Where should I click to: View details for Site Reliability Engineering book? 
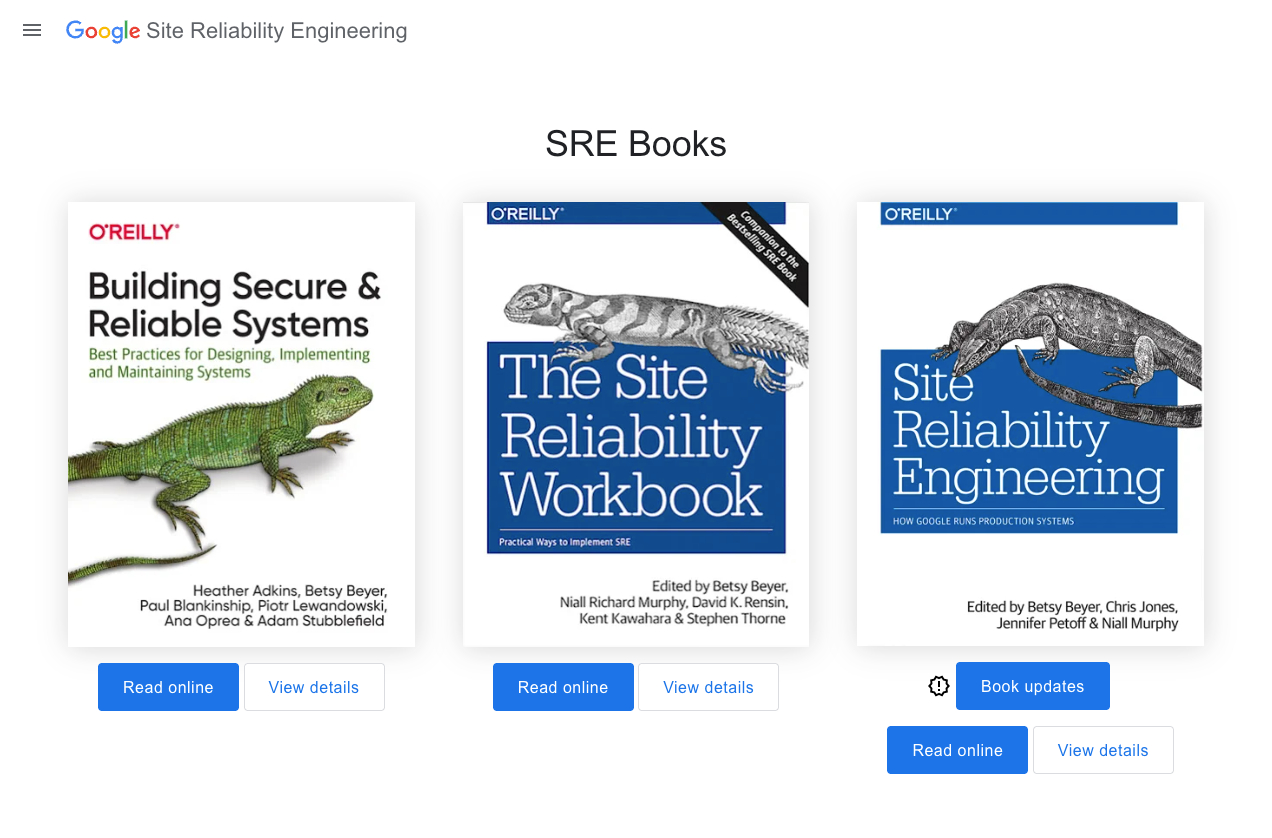point(1103,750)
